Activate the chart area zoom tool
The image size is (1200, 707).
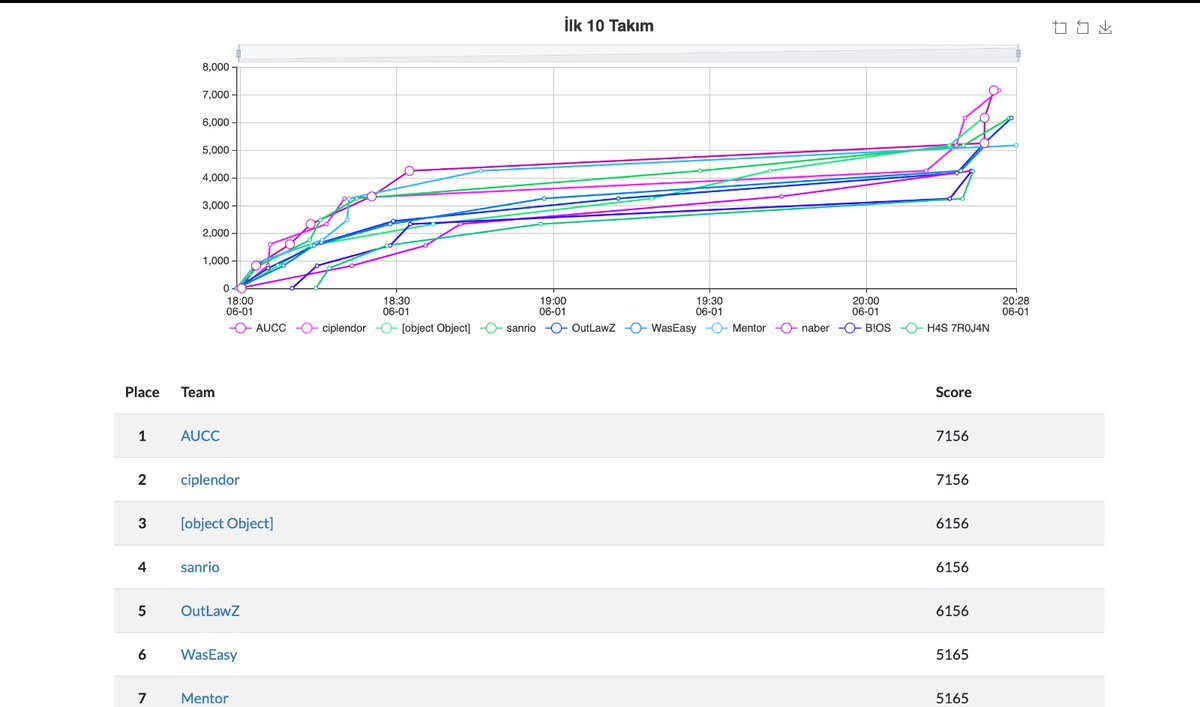pyautogui.click(x=1060, y=27)
